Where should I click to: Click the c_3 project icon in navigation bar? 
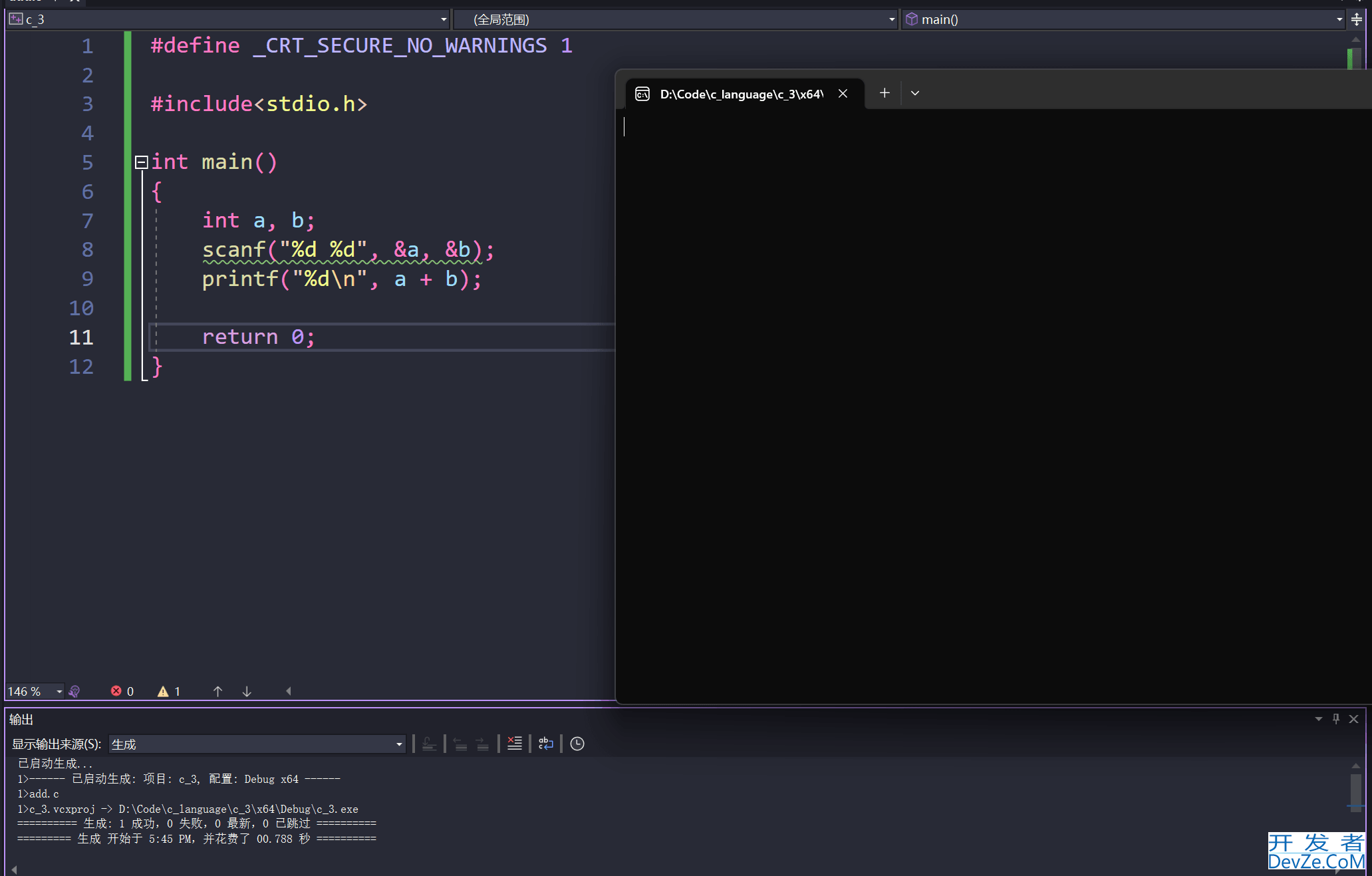(16, 19)
